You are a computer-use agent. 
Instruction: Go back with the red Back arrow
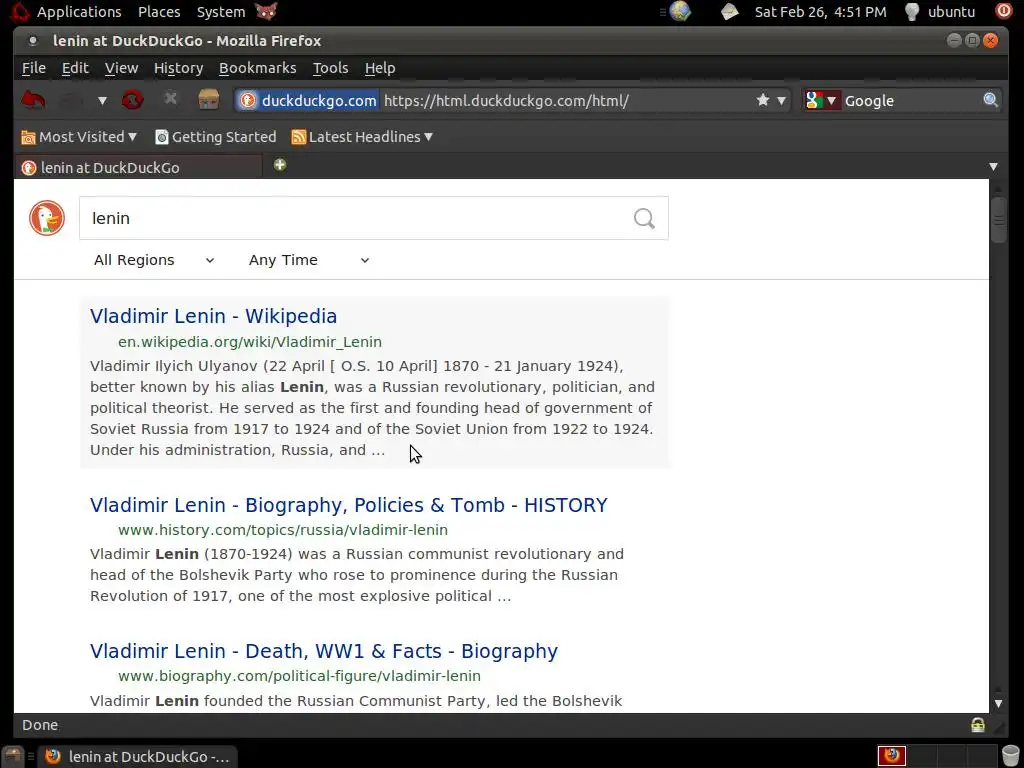pyautogui.click(x=33, y=100)
